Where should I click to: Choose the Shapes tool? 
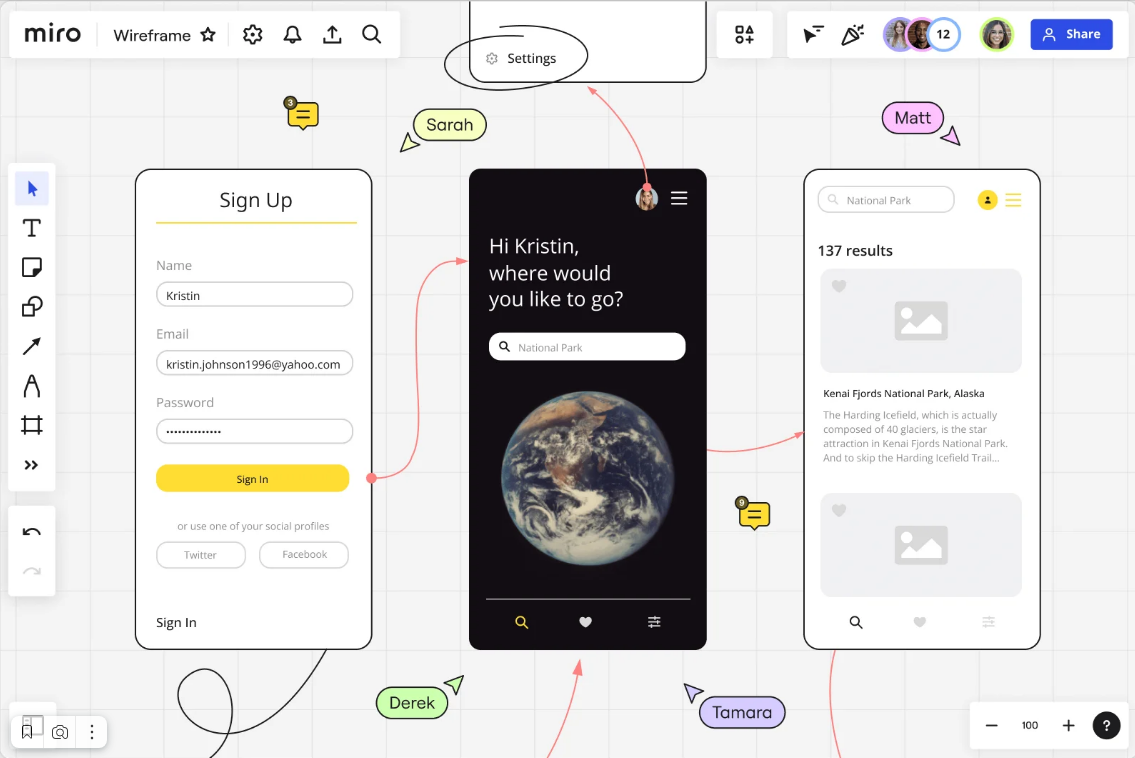click(32, 307)
